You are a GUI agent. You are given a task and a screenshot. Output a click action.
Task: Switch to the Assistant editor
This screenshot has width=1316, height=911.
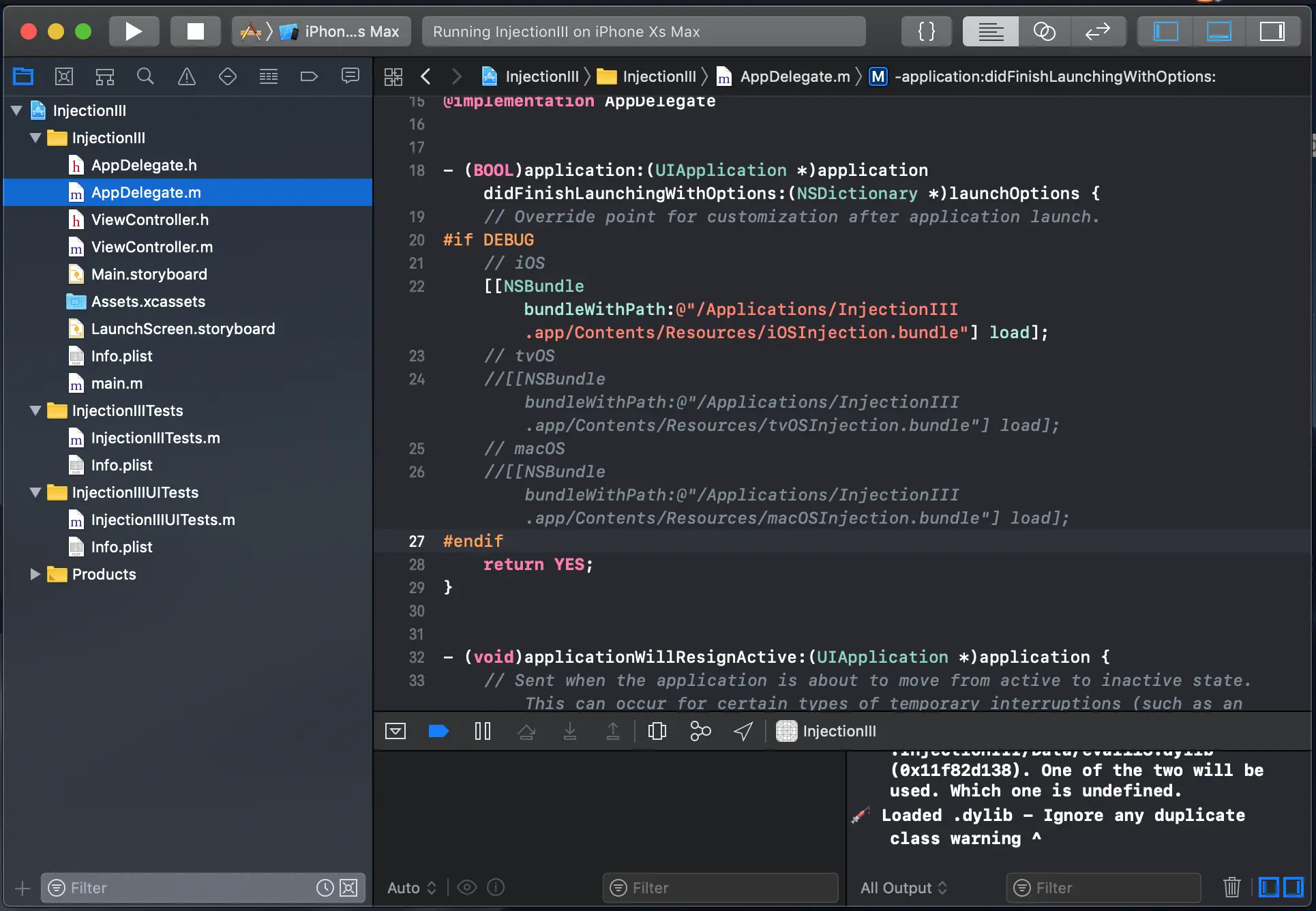tap(1044, 31)
